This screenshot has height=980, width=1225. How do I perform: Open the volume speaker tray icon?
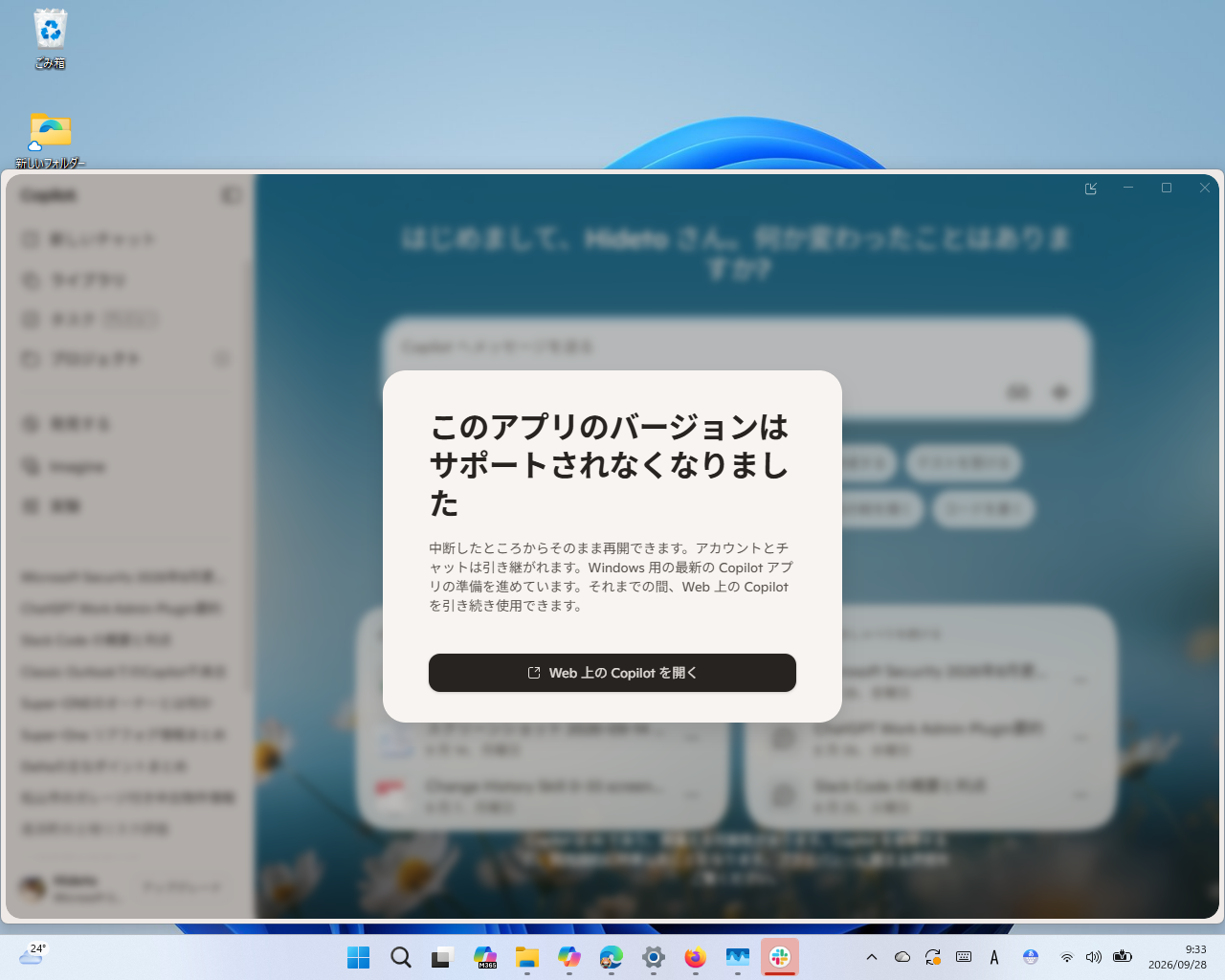pyautogui.click(x=1094, y=957)
